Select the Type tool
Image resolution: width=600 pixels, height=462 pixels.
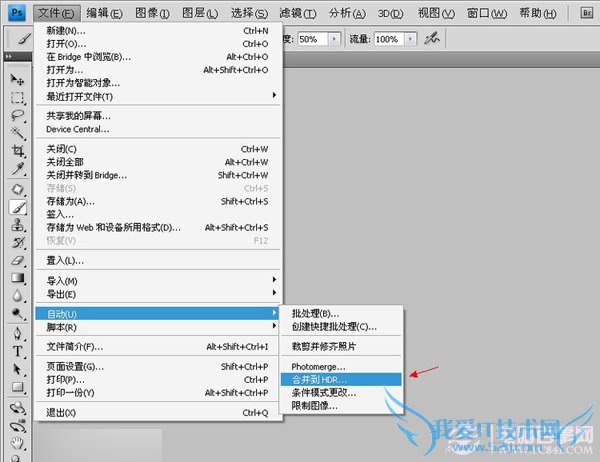(x=17, y=351)
